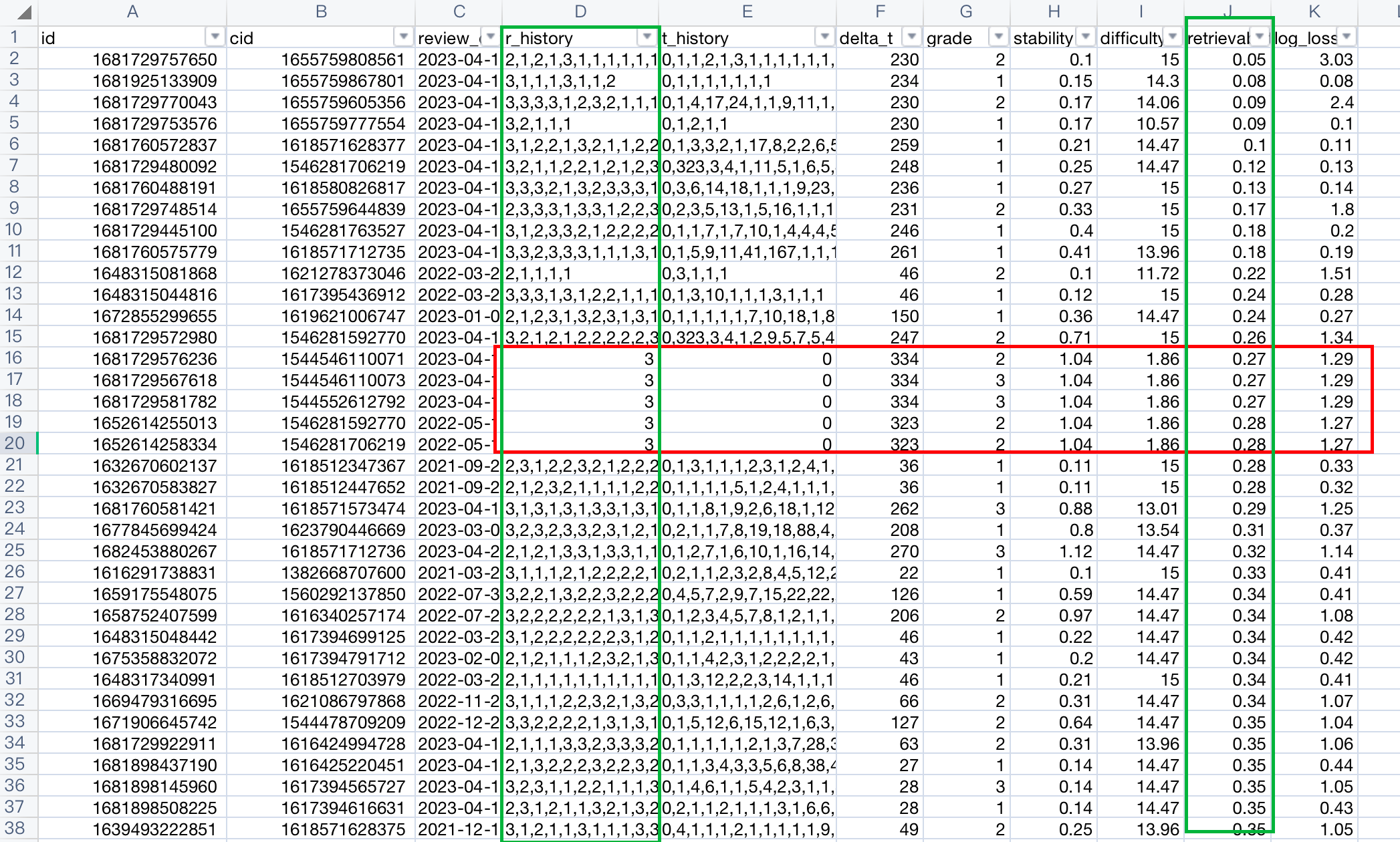Select column header J labeled retrieval
The height and width of the screenshot is (842, 1400).
point(1228,11)
